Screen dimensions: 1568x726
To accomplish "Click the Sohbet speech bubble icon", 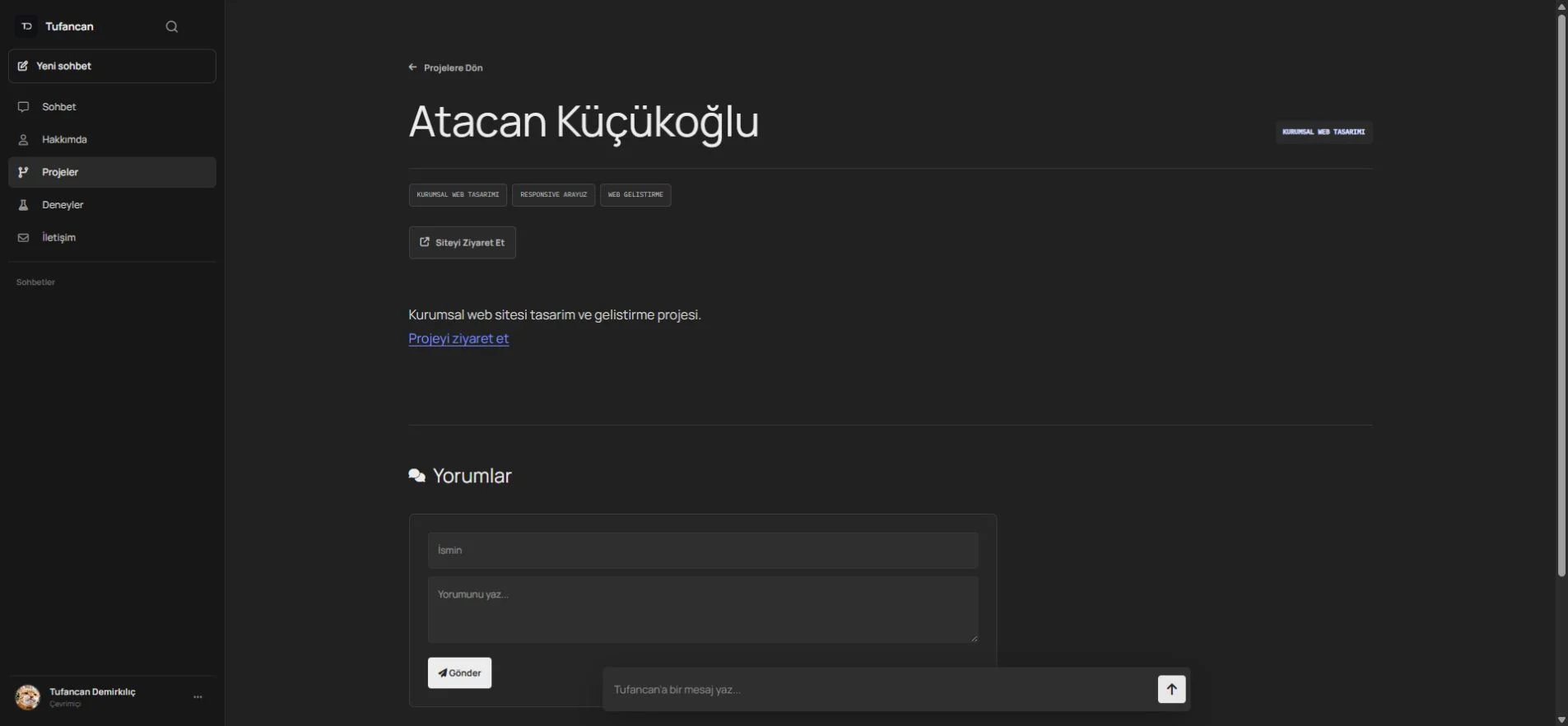I will coord(23,107).
